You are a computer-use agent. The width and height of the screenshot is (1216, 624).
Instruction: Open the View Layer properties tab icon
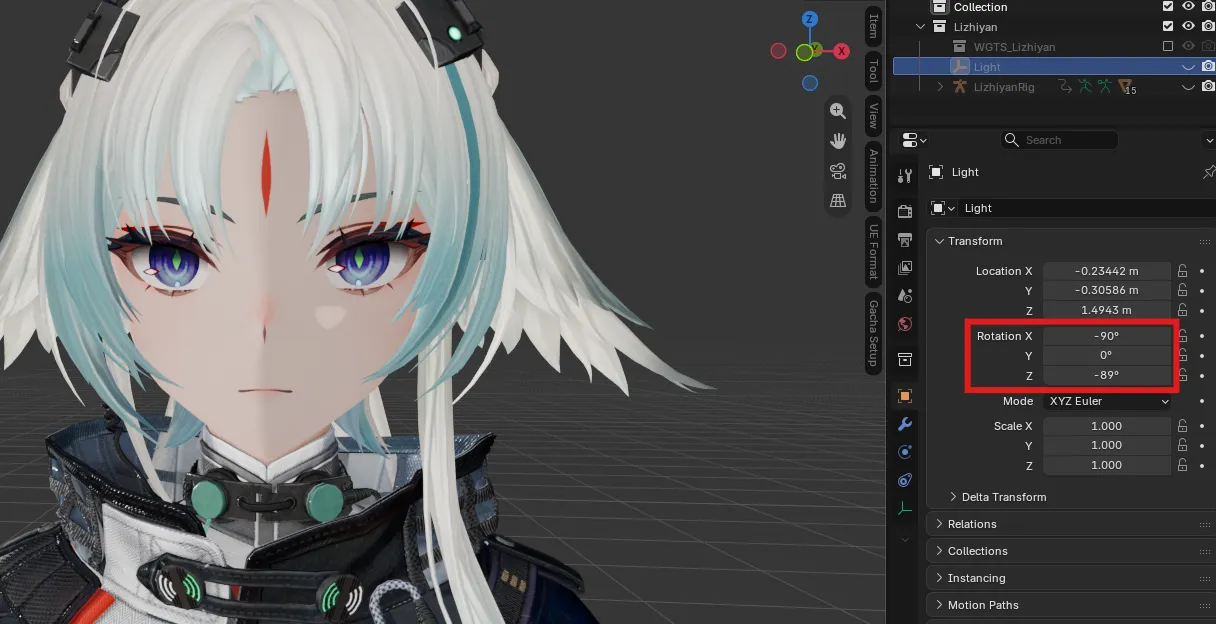(x=905, y=268)
